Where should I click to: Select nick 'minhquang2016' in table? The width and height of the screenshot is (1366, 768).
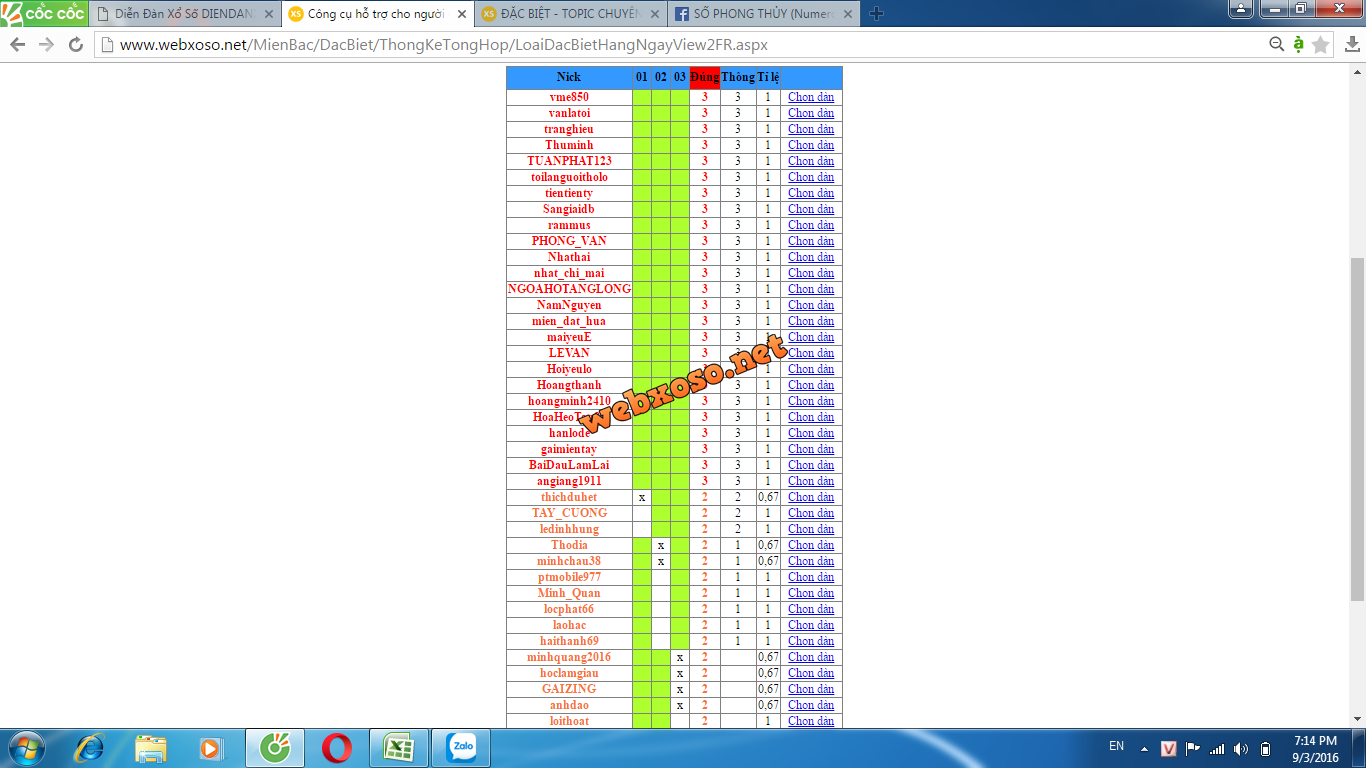[x=569, y=657]
